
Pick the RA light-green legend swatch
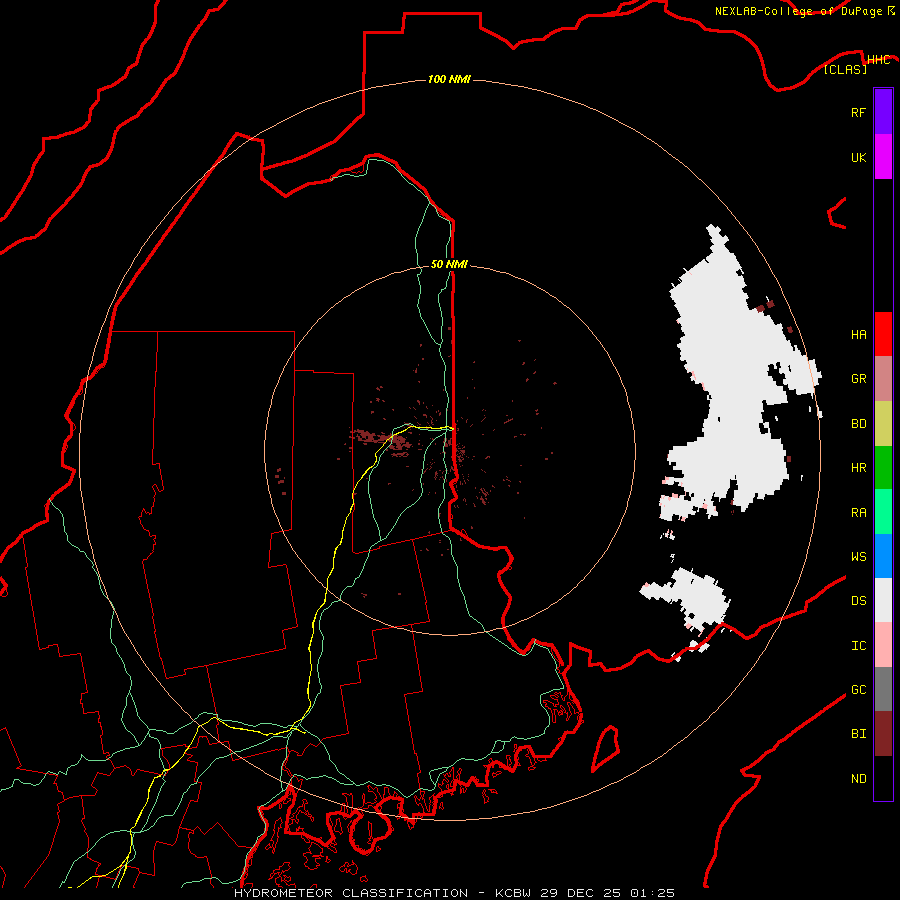(x=883, y=512)
